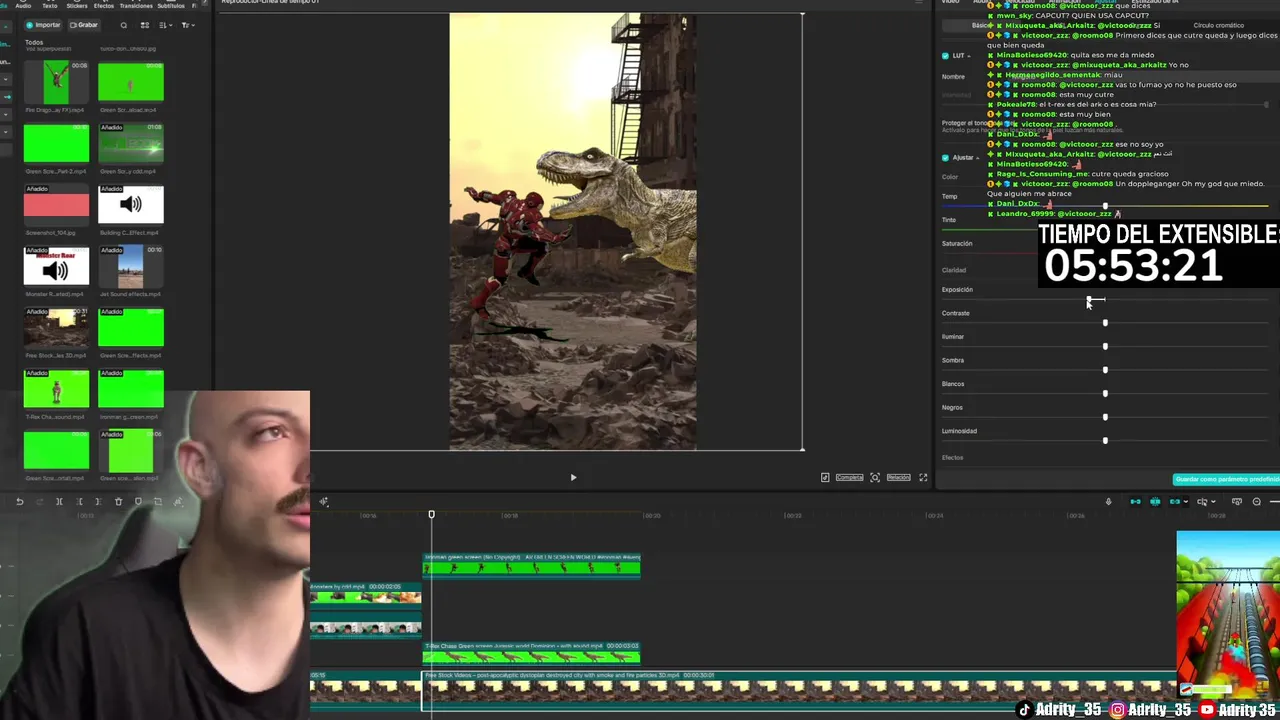Click the music note icon under preview
This screenshot has width=1280, height=720.
tap(825, 478)
